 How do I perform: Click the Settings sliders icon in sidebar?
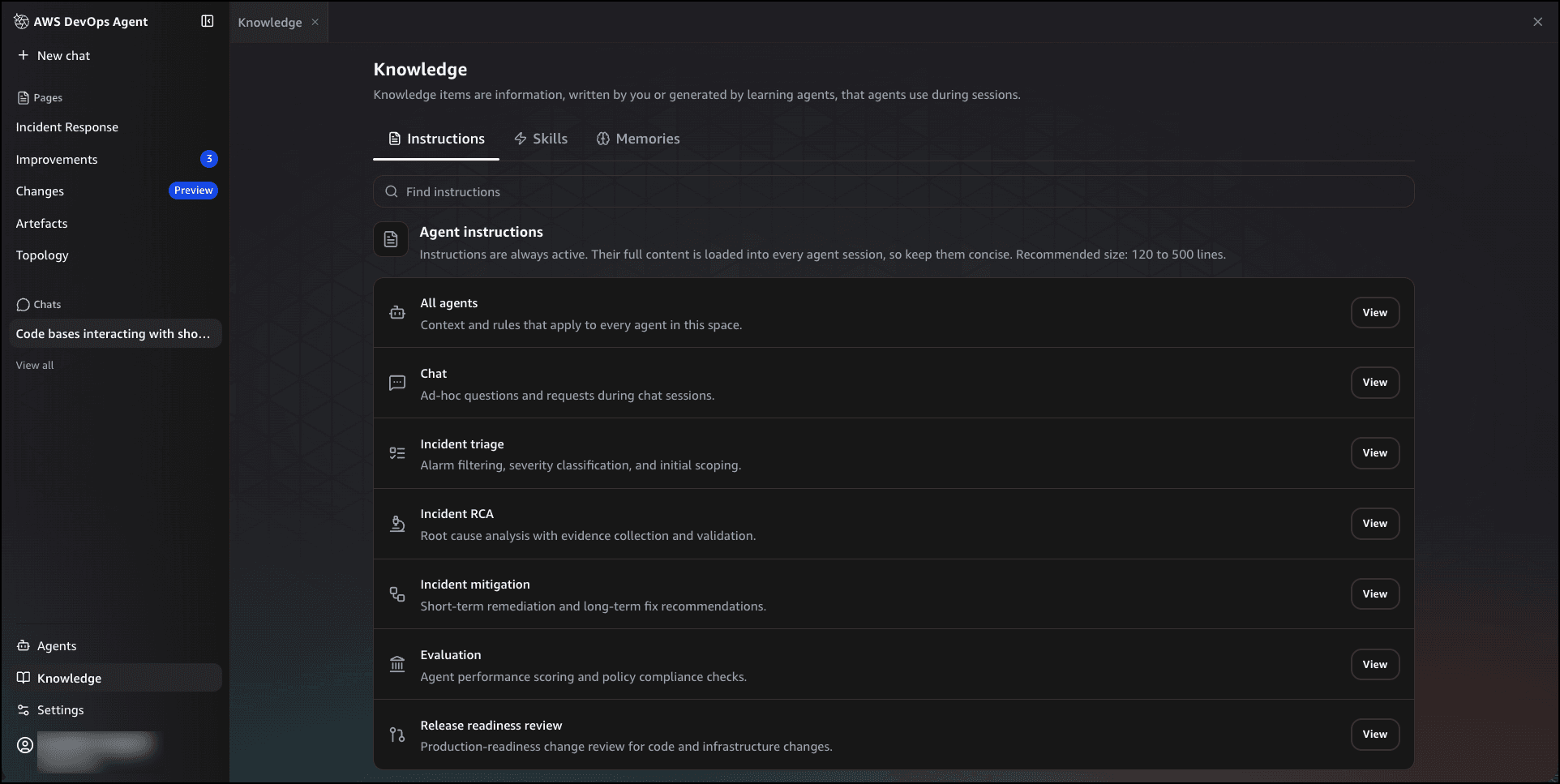point(24,710)
